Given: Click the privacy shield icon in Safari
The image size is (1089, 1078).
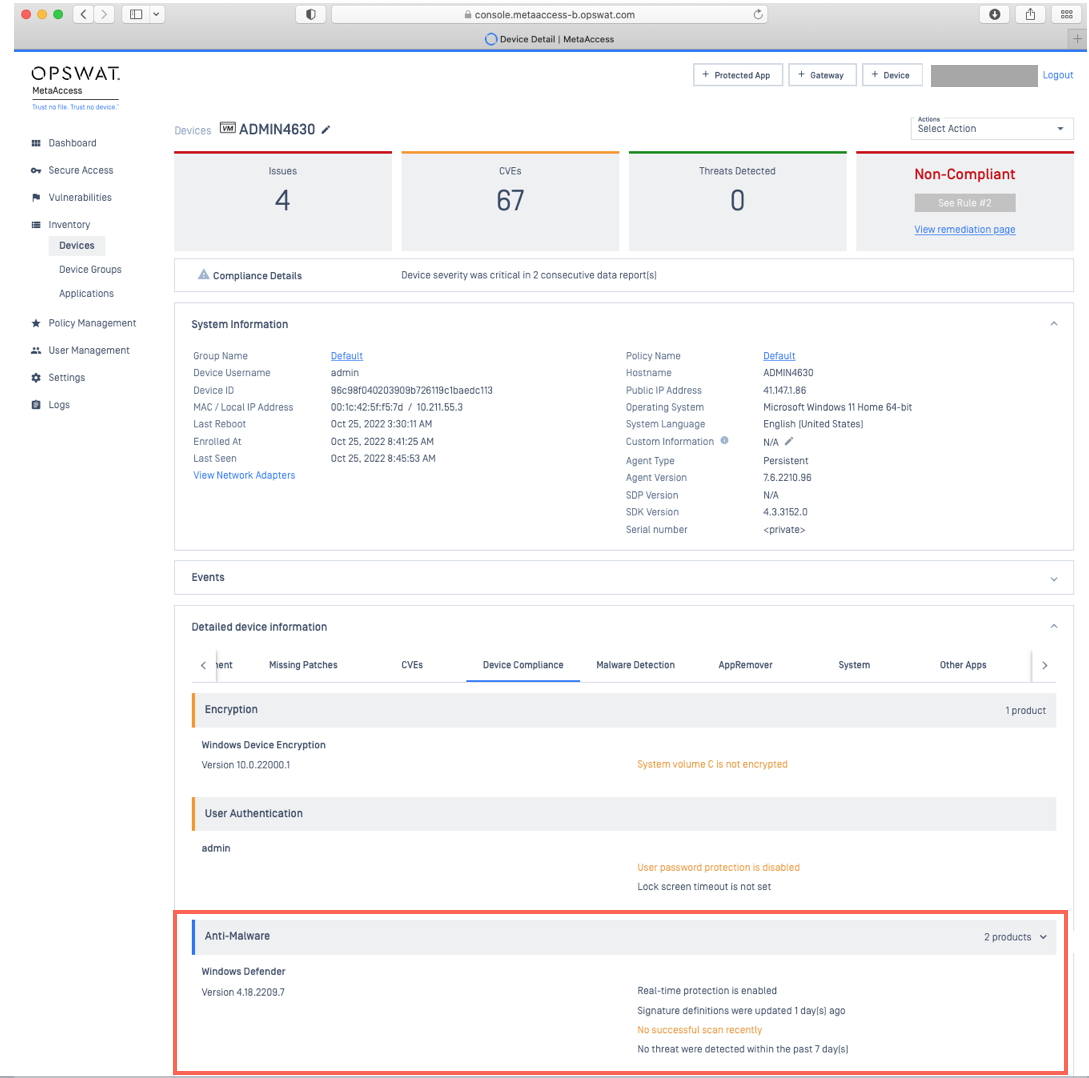Looking at the screenshot, I should (310, 14).
